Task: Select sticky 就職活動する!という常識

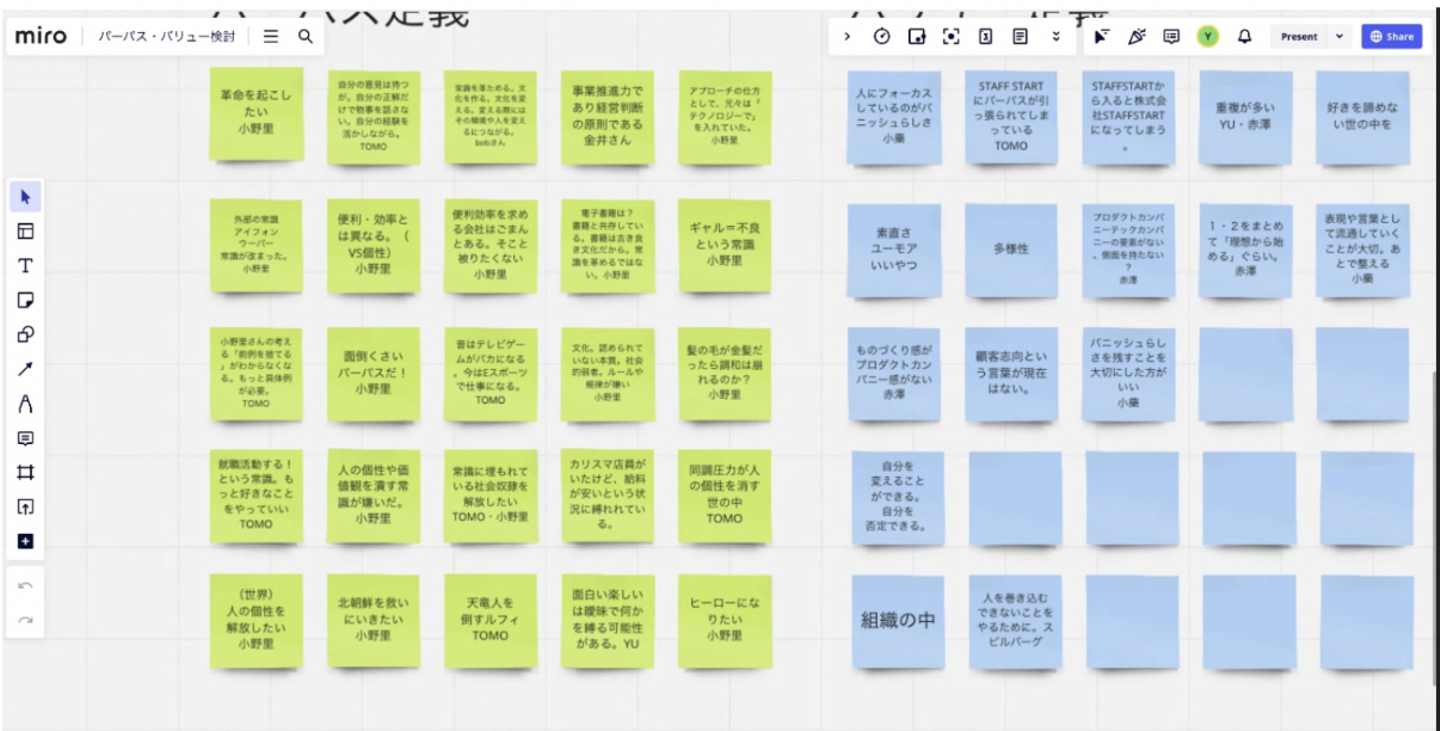Action: click(256, 495)
